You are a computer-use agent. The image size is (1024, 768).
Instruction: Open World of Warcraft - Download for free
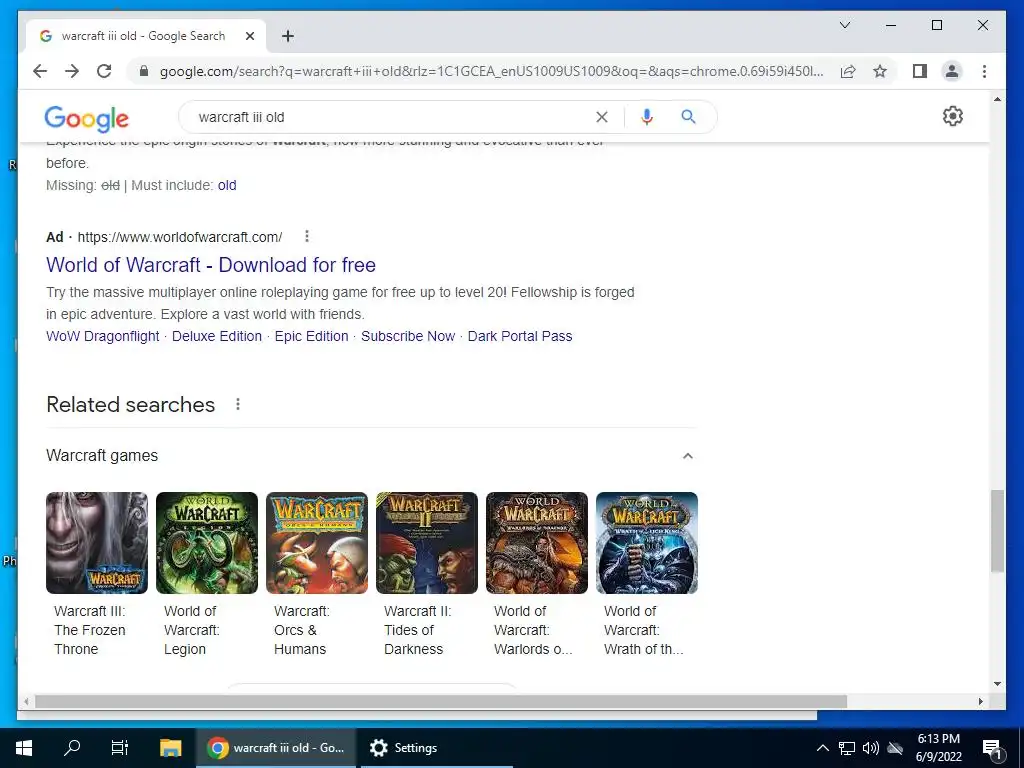(x=211, y=265)
